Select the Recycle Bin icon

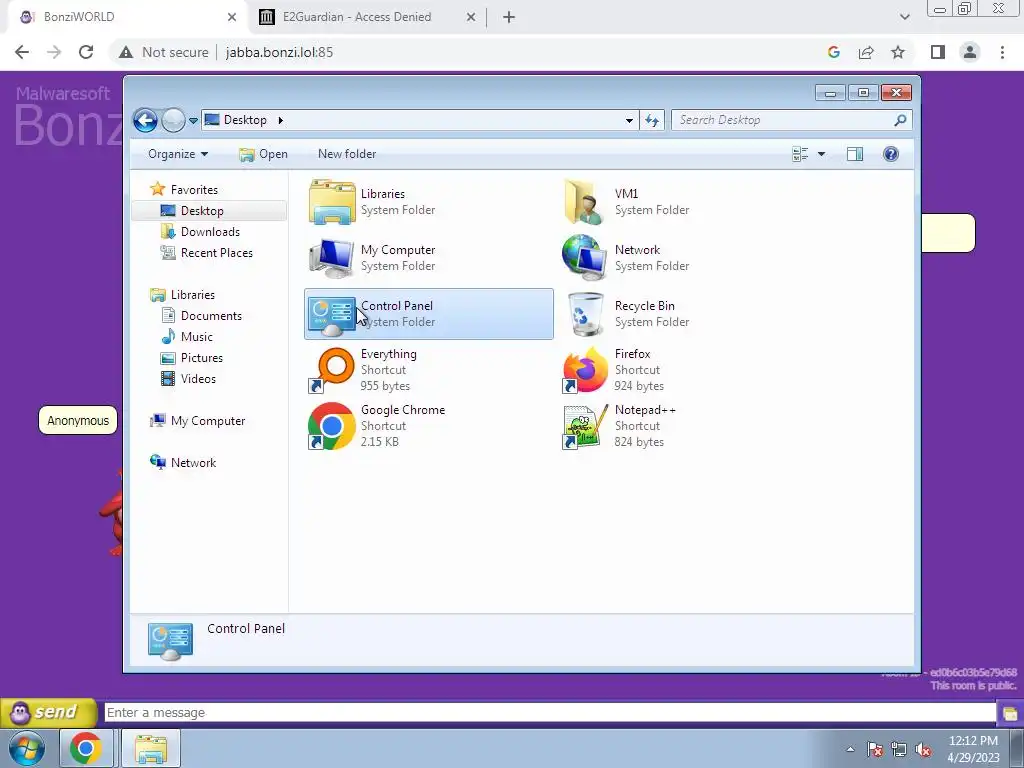point(584,314)
